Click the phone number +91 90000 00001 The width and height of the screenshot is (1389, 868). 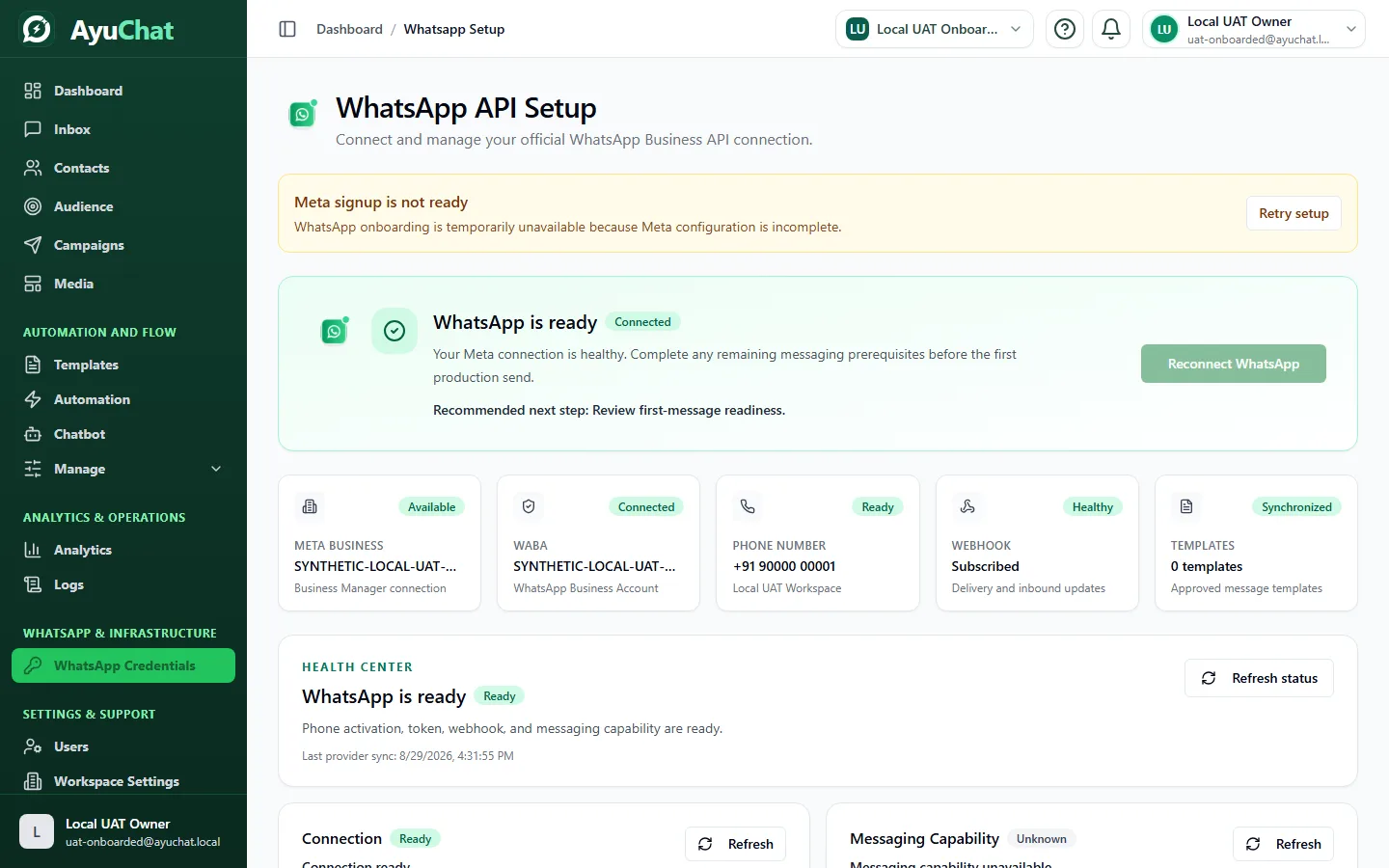click(784, 566)
